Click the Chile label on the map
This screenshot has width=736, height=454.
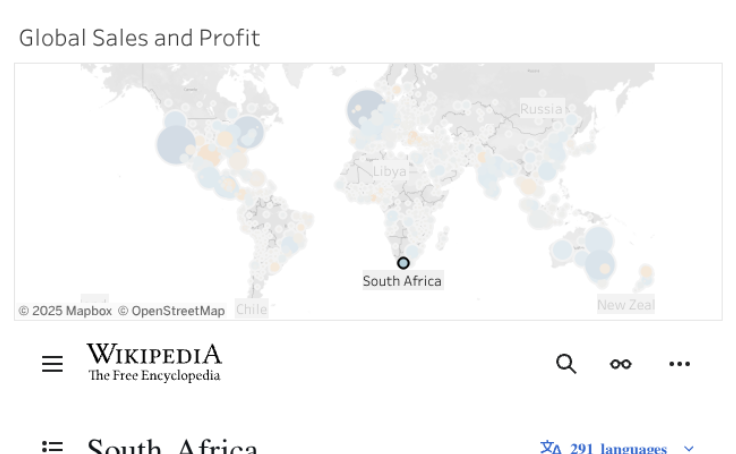[x=252, y=309]
